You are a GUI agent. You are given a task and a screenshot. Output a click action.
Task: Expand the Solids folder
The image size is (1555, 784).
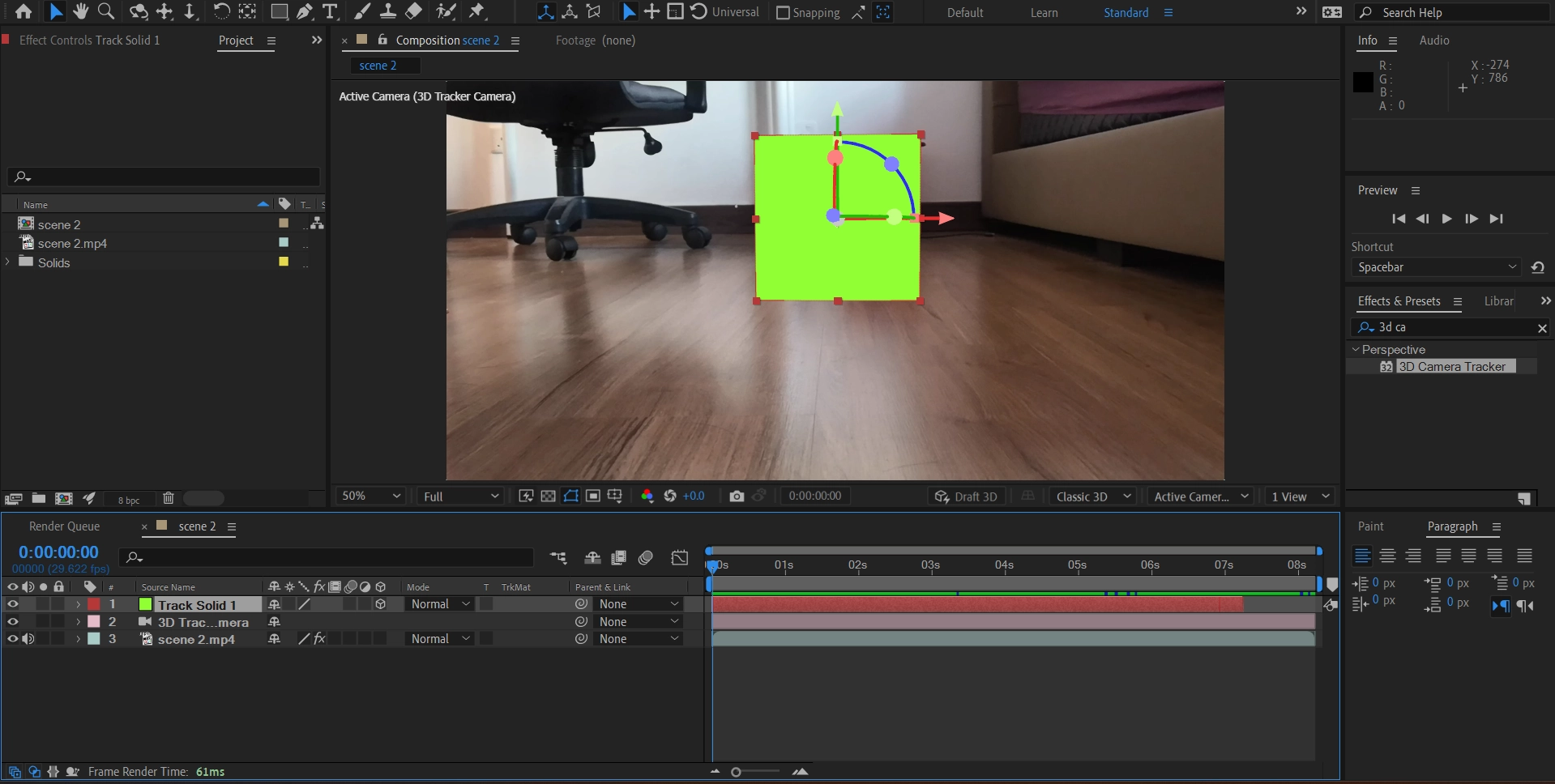pos(8,262)
